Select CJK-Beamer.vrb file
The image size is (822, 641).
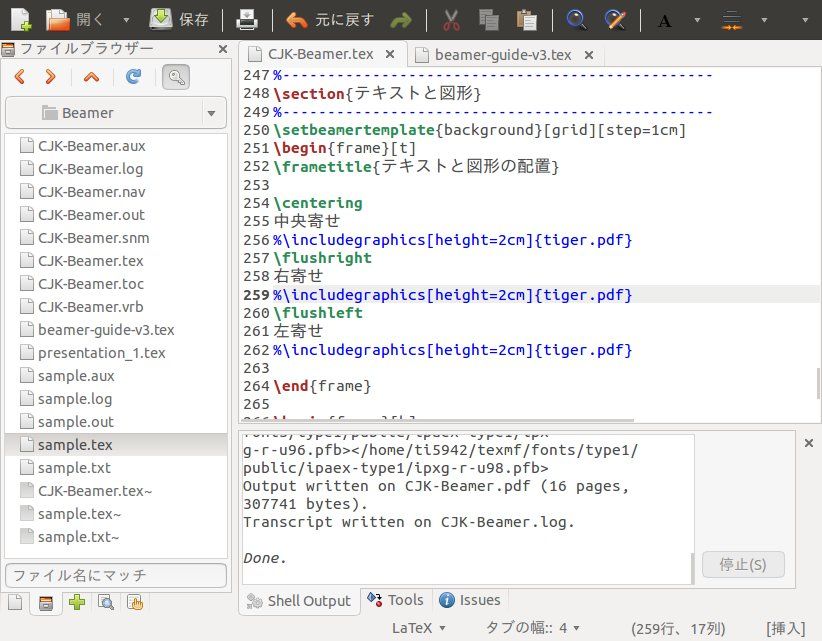[116, 307]
